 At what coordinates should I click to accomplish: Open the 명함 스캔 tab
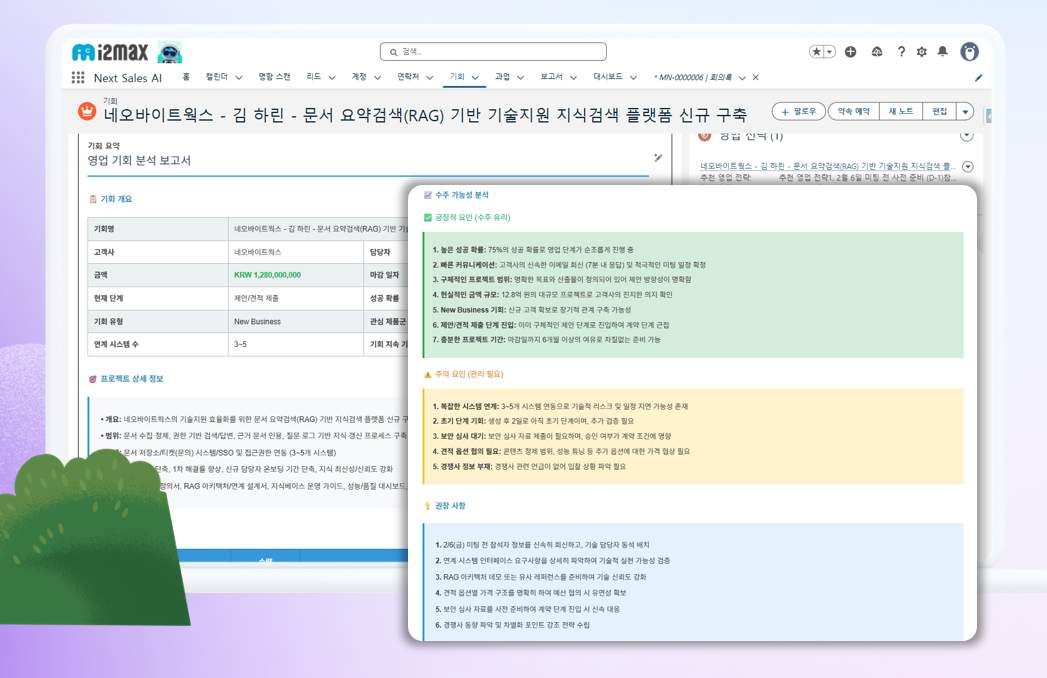[x=274, y=77]
